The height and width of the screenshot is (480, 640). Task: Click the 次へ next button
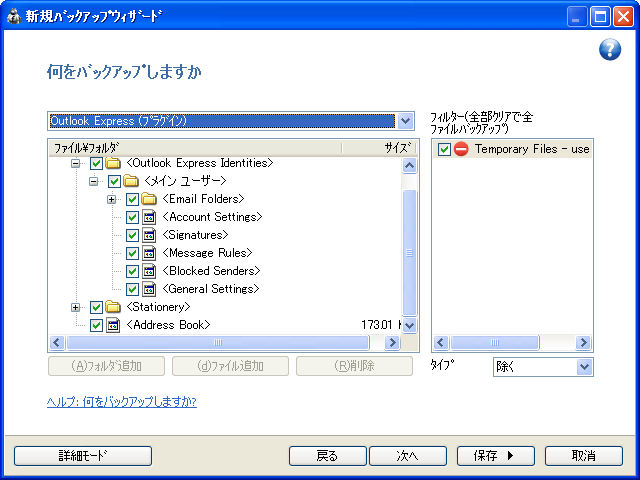(407, 456)
